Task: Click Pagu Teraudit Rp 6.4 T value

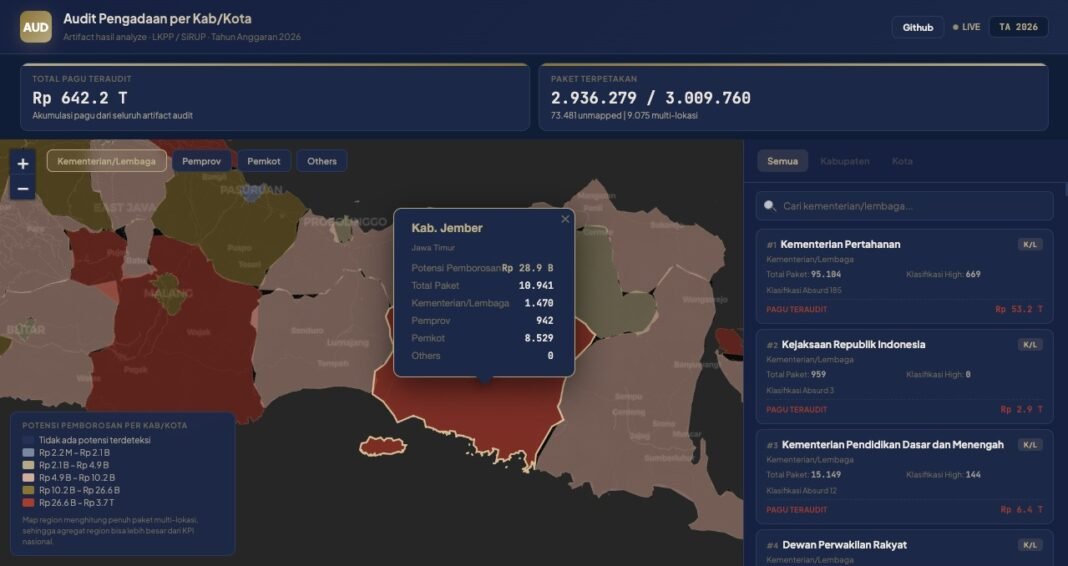Action: [1022, 509]
